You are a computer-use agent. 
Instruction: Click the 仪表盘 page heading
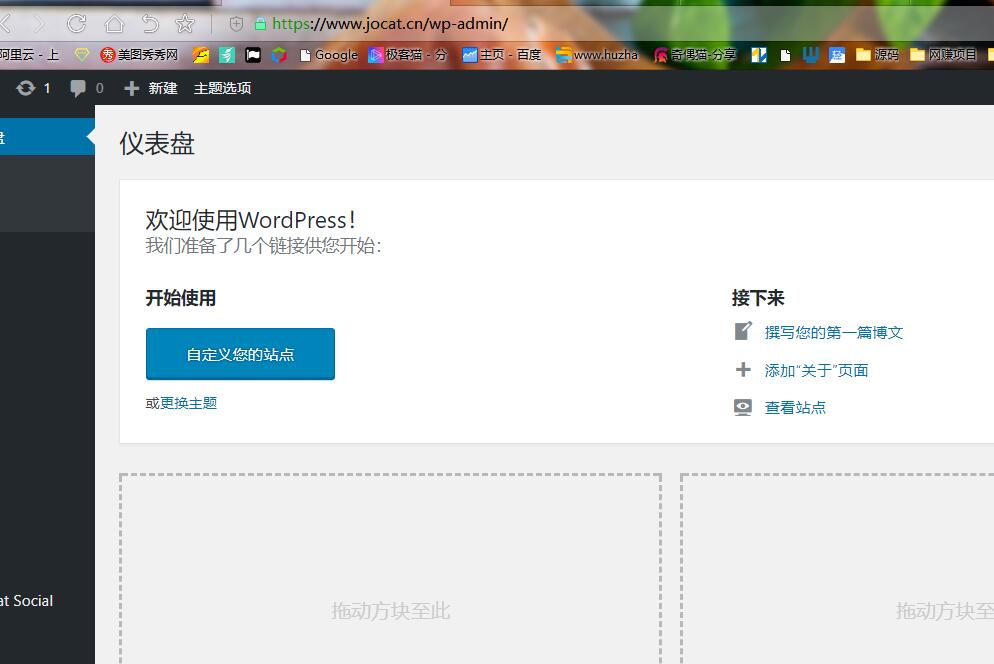pyautogui.click(x=157, y=143)
